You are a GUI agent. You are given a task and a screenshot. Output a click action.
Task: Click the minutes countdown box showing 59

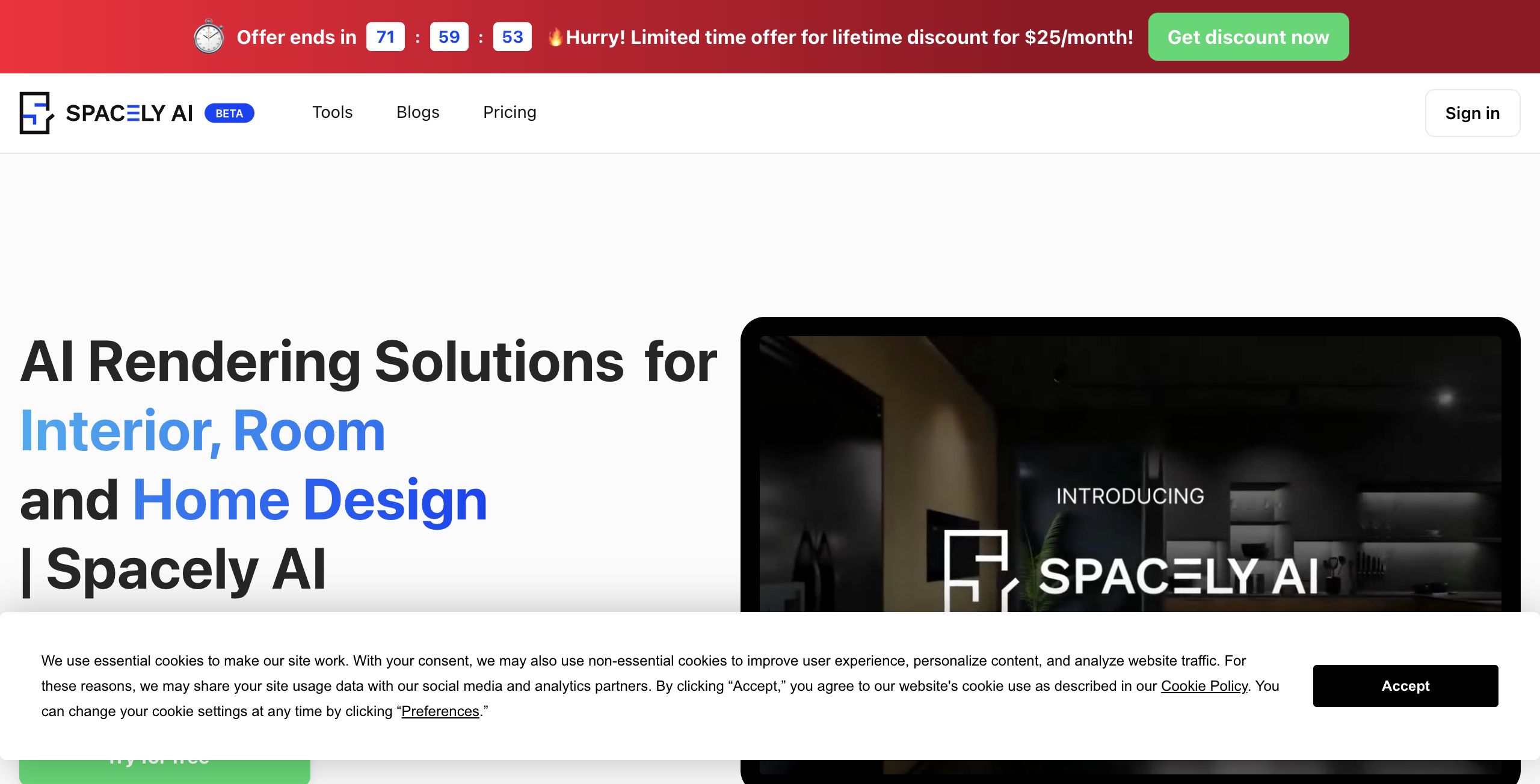(x=449, y=37)
